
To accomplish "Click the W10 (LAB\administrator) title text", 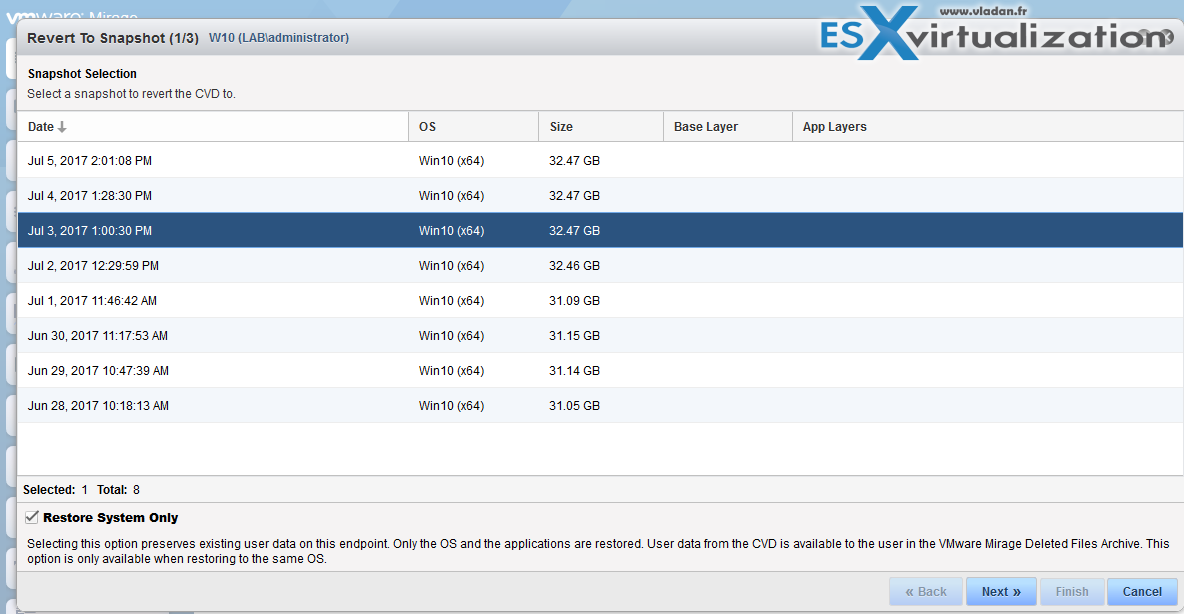I will point(279,38).
